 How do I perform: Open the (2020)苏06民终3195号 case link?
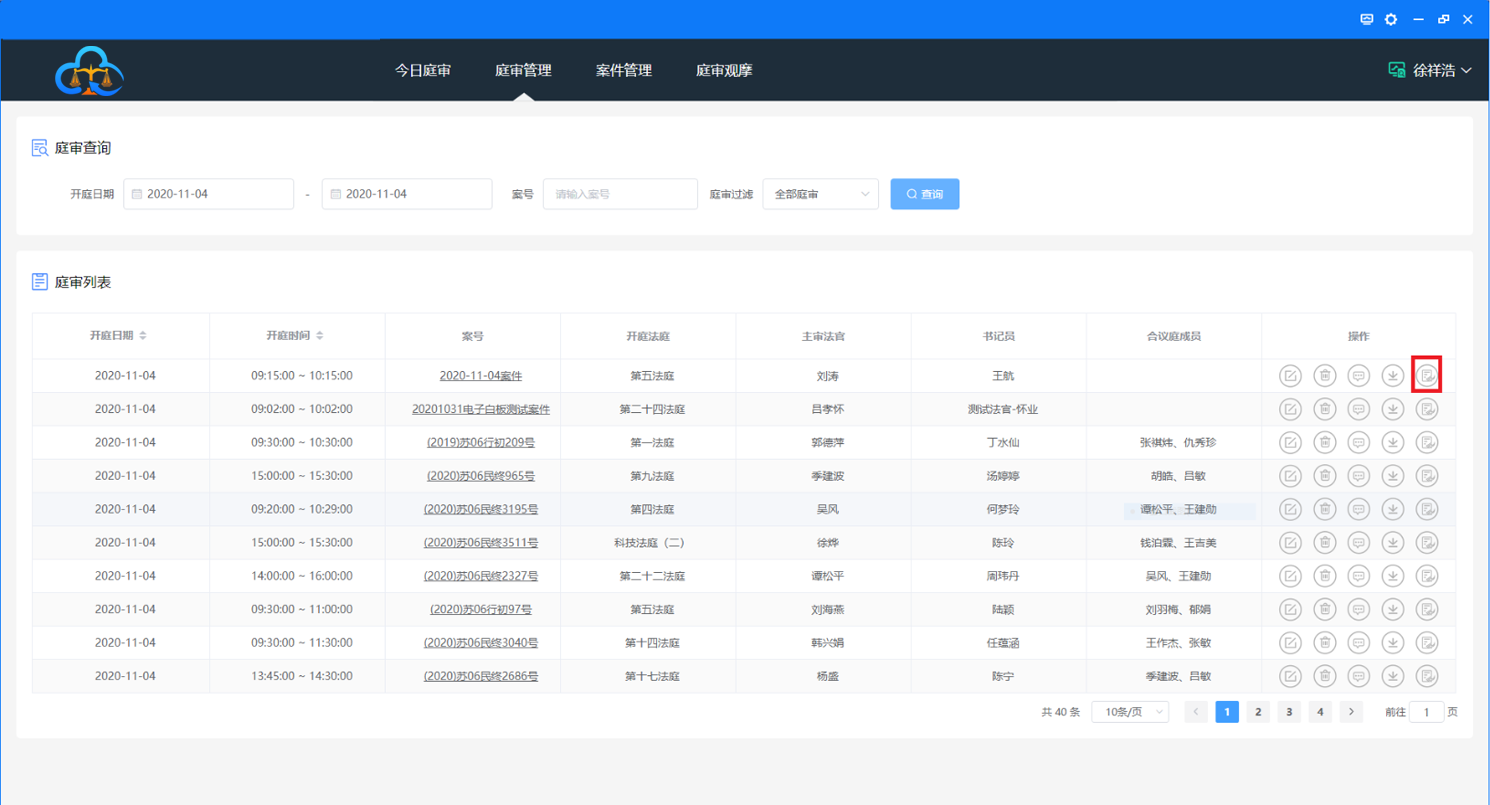(480, 509)
